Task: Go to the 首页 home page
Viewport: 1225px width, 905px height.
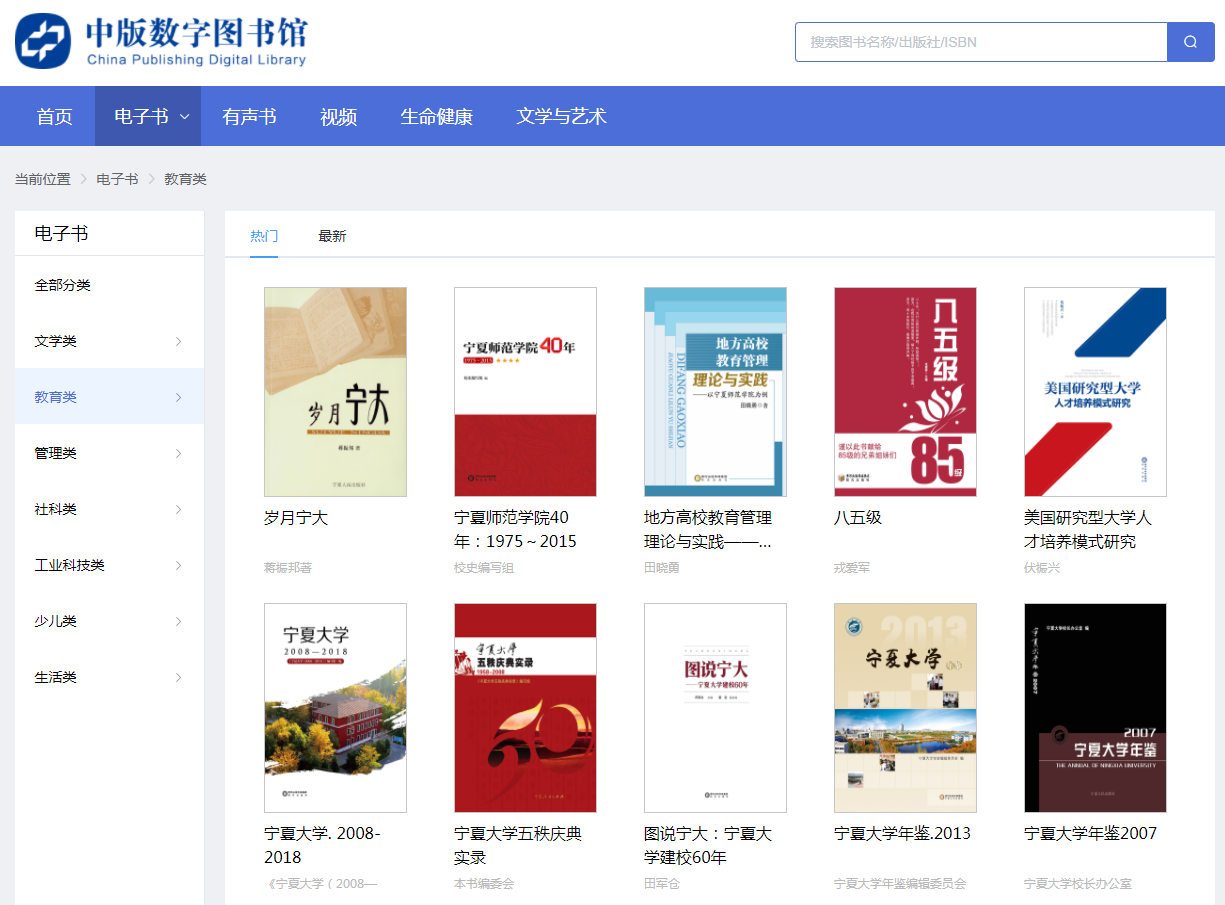Action: tap(55, 116)
